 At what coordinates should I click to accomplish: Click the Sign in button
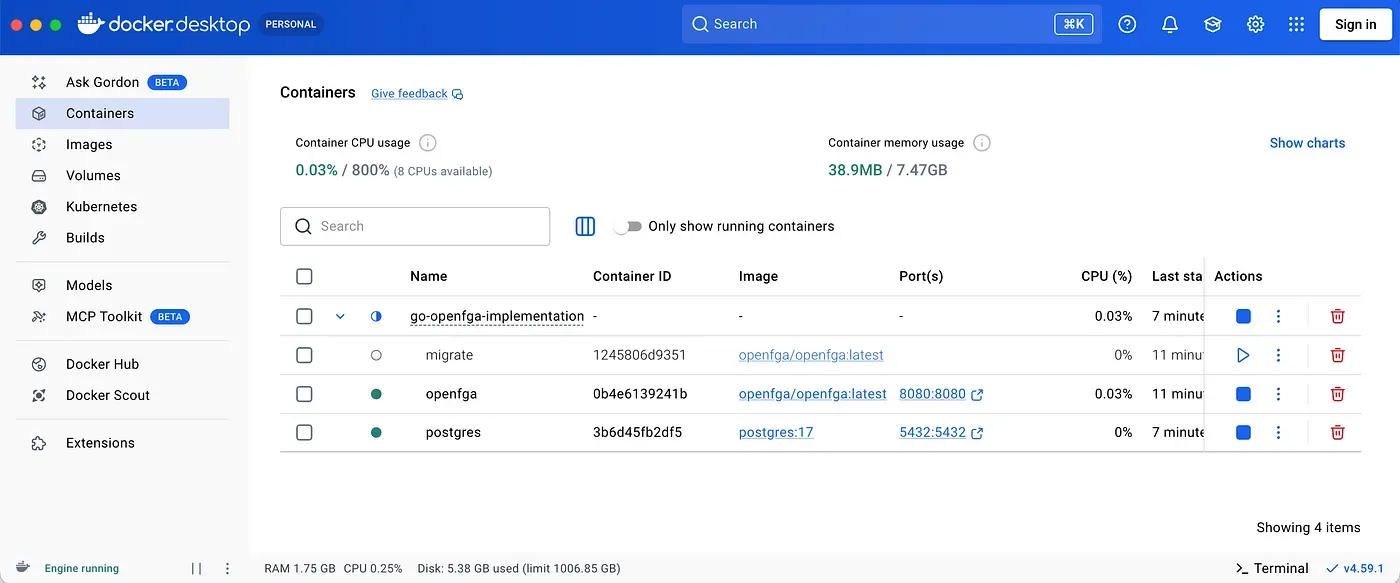pos(1355,24)
